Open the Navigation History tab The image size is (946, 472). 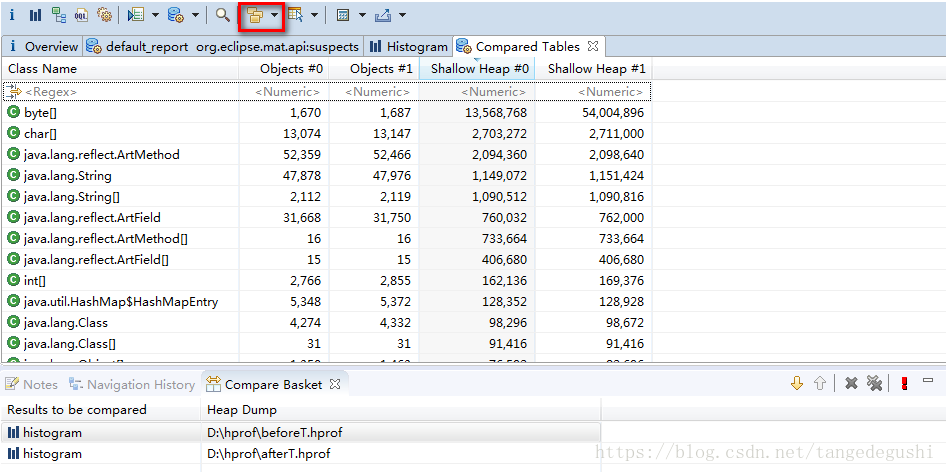[x=133, y=384]
